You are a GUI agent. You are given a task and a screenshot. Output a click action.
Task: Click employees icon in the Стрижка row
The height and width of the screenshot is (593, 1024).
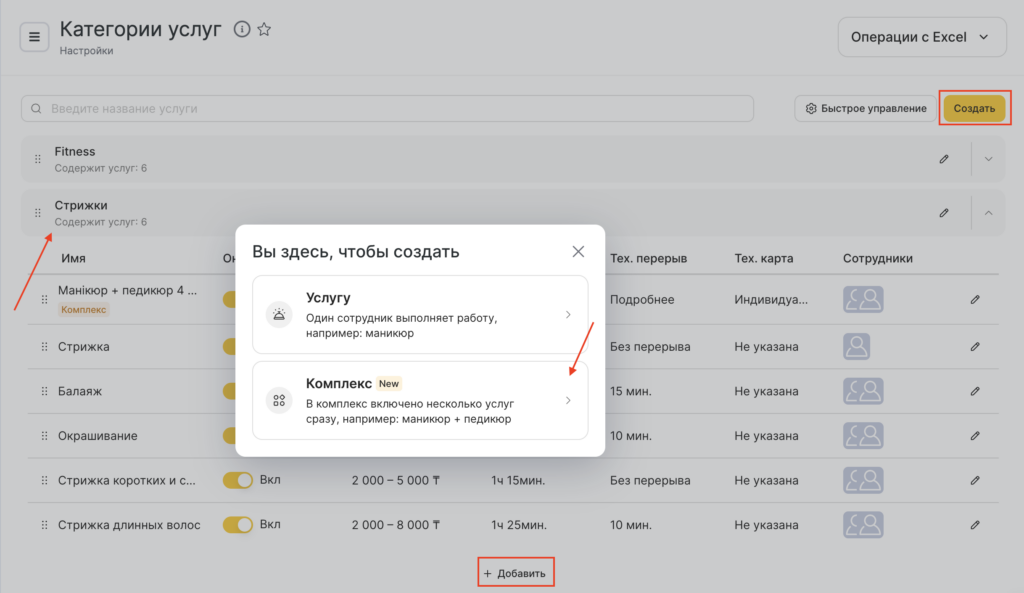[862, 346]
